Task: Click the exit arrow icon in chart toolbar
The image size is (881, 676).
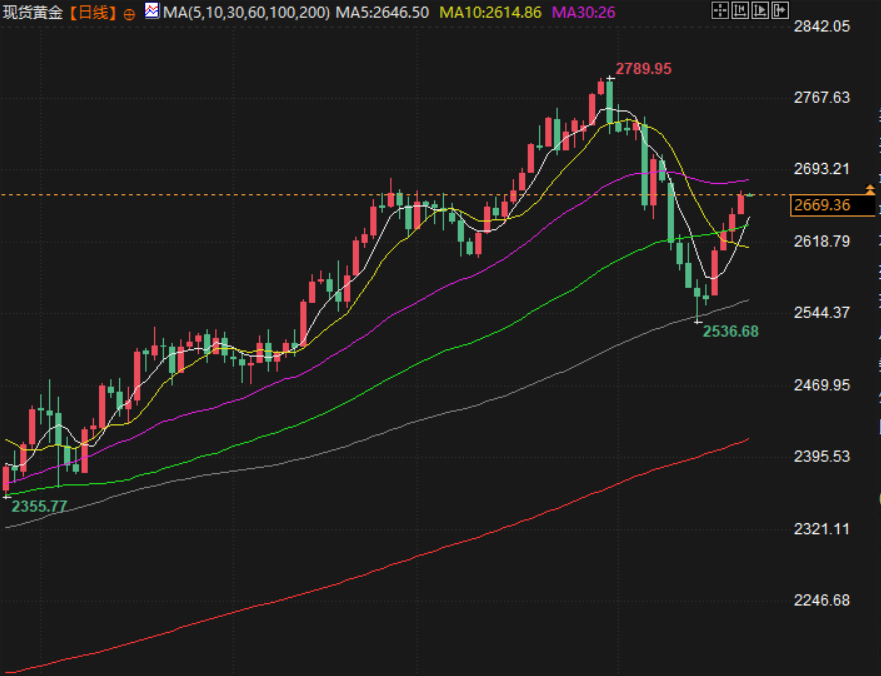Action: pos(779,12)
